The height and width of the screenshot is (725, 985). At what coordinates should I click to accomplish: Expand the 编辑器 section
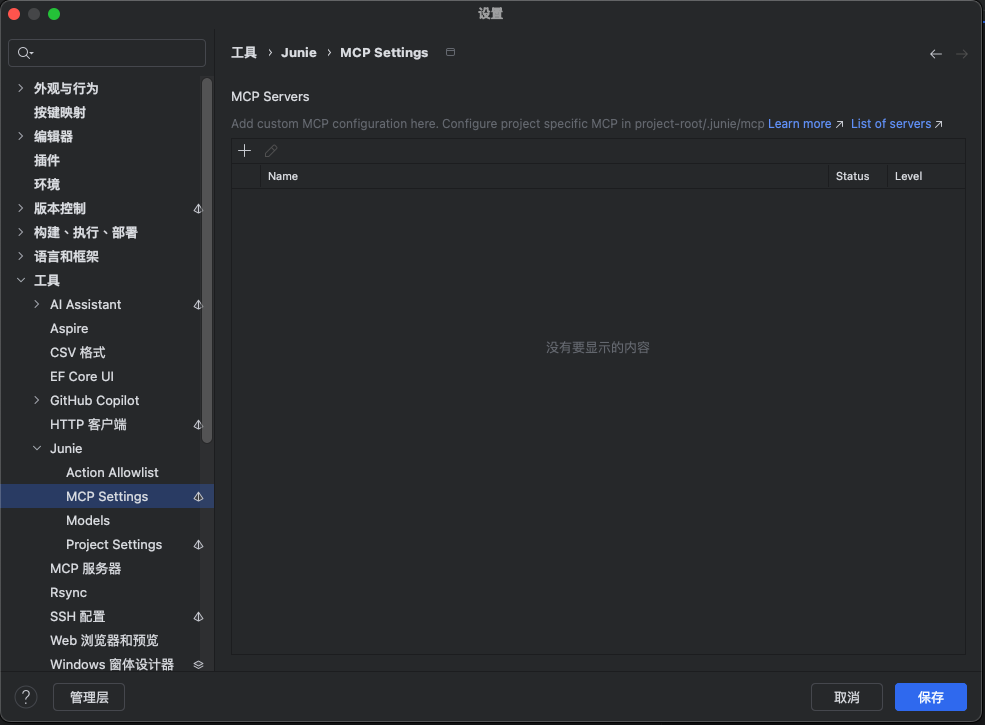tap(21, 136)
